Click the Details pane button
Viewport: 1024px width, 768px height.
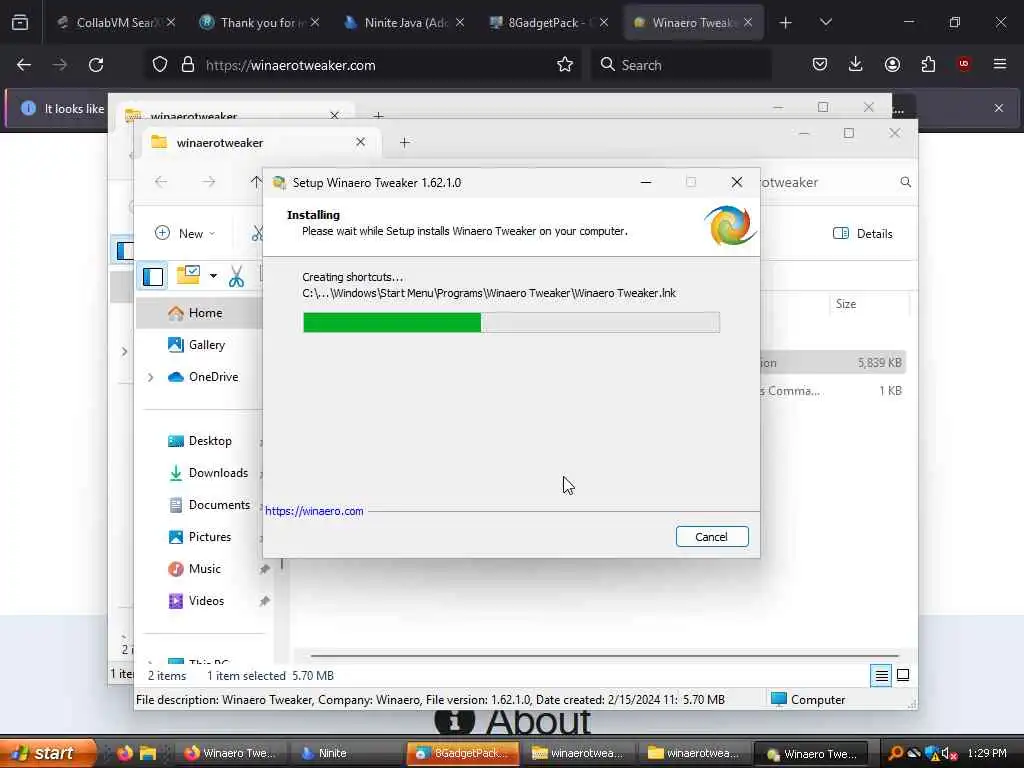(862, 234)
